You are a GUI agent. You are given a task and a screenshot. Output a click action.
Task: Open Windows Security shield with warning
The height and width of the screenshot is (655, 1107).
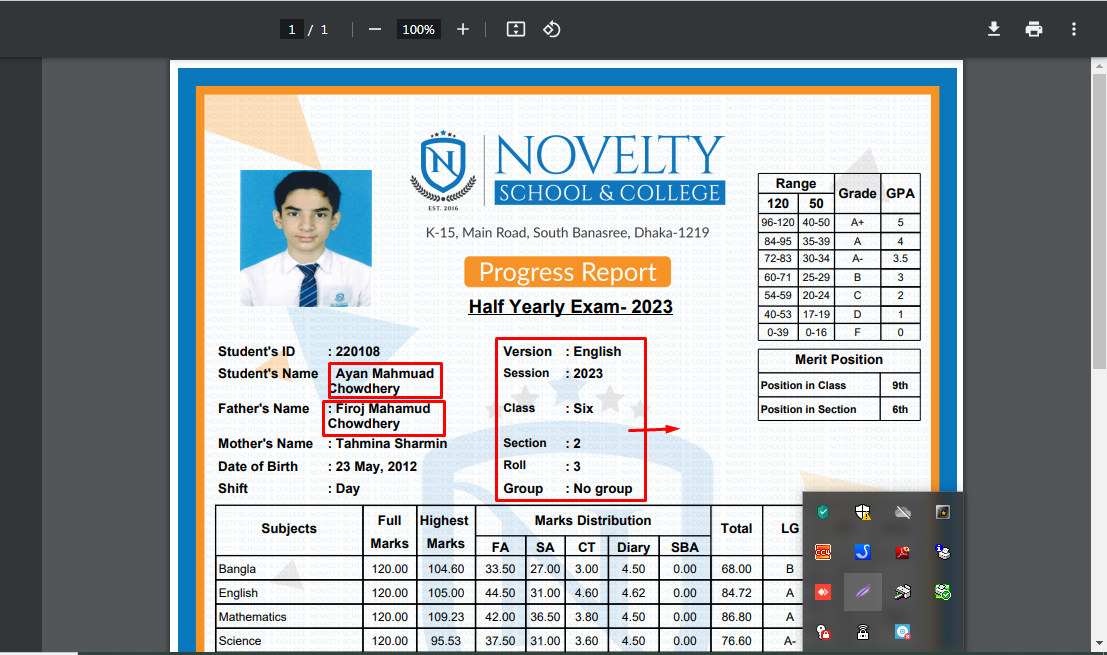(863, 512)
